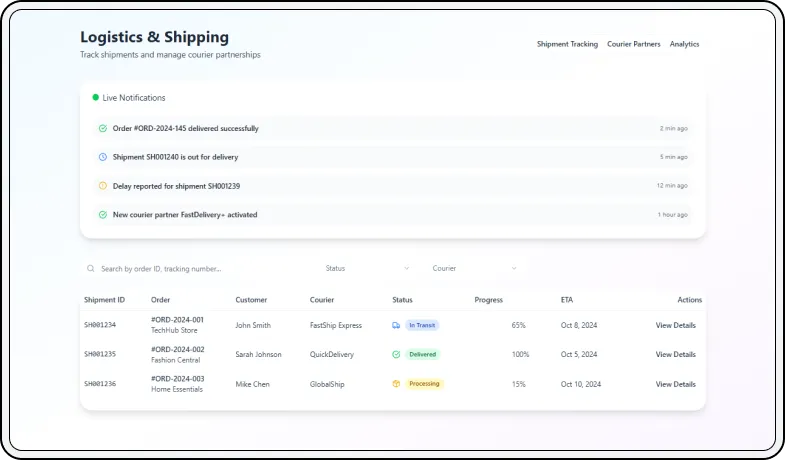The height and width of the screenshot is (460, 785).
Task: Open the Analytics tab
Action: point(684,44)
